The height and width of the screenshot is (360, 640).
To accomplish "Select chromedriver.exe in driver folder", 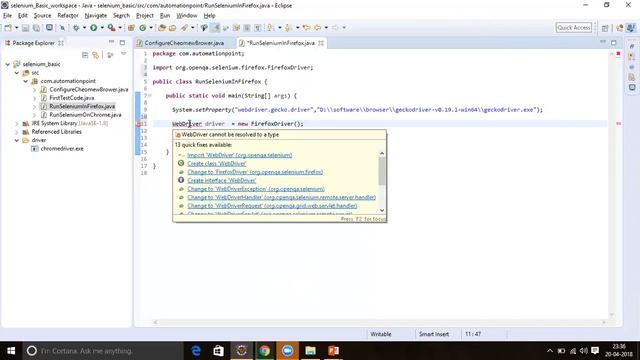I will 62,149.
